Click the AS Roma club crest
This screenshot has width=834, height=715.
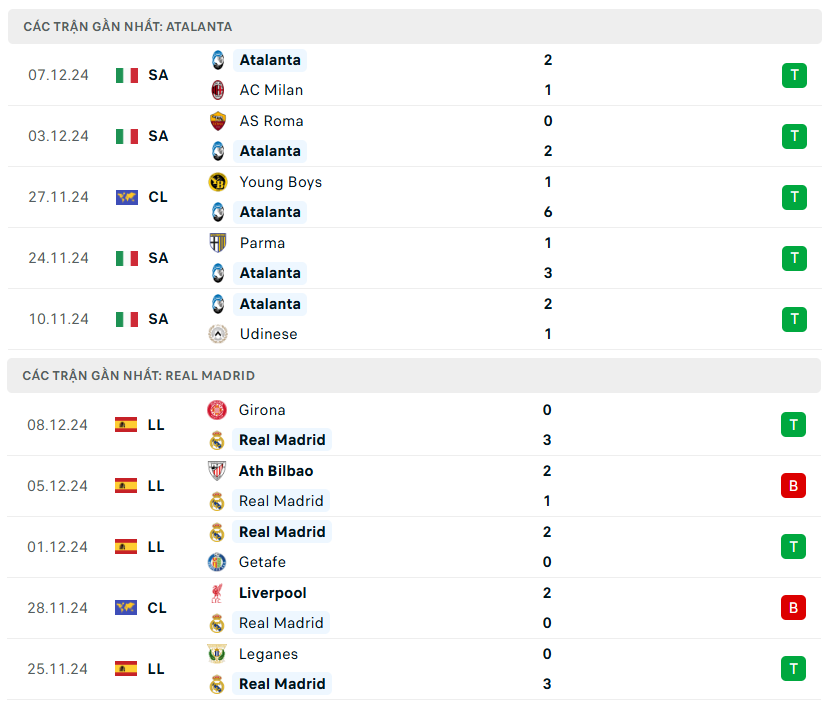[x=218, y=121]
